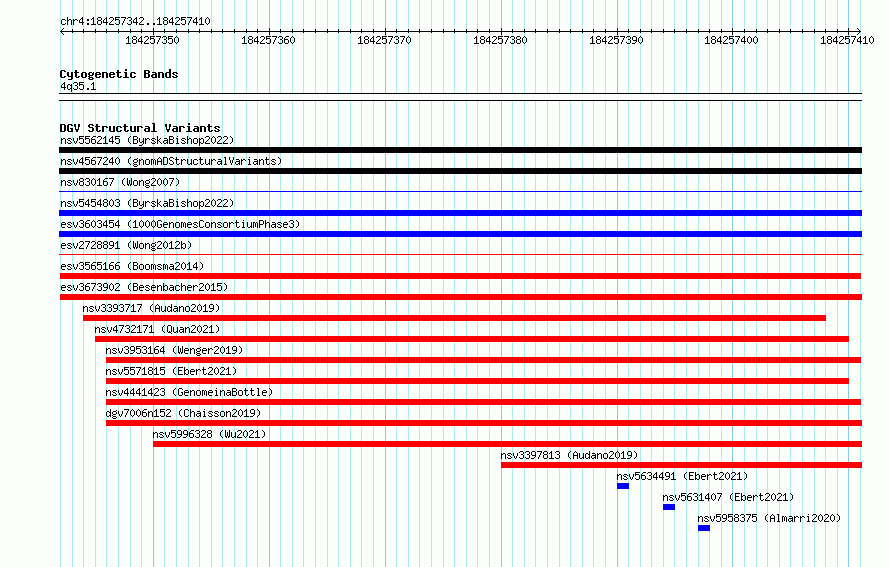Click the red bar under esv3673902
Image resolution: width=890 pixels, height=567 pixels.
pyautogui.click(x=460, y=297)
